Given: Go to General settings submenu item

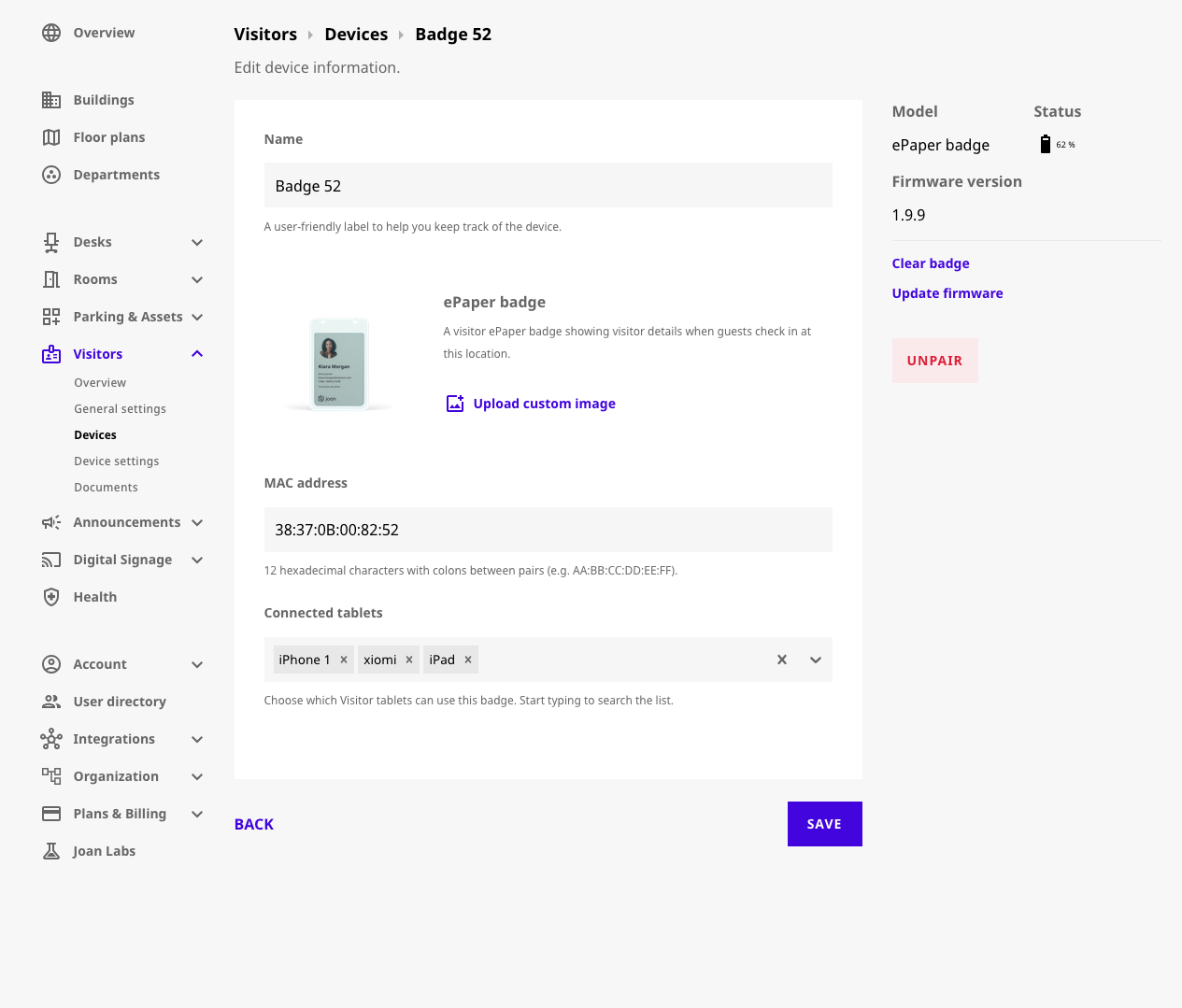Looking at the screenshot, I should click(121, 409).
